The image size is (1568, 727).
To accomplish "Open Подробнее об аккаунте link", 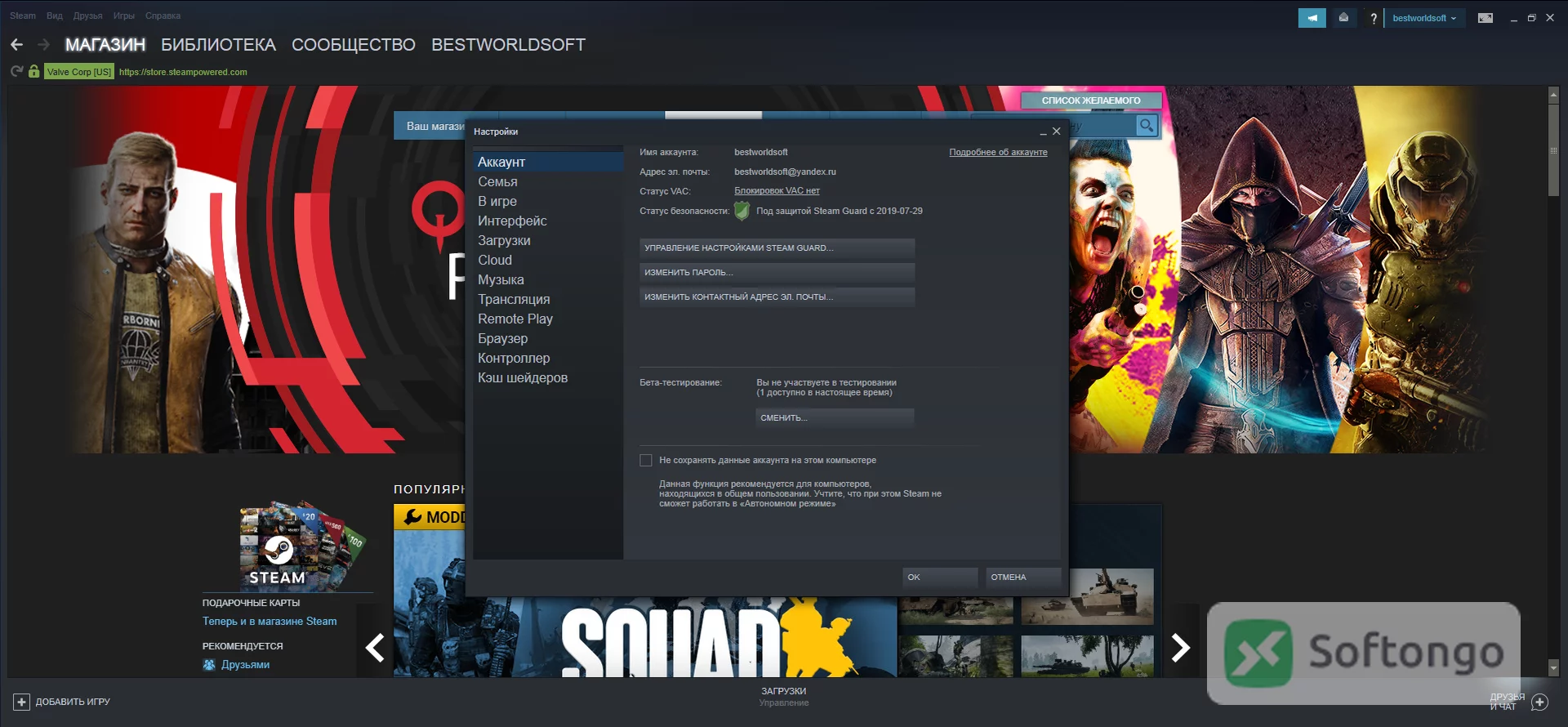I will pyautogui.click(x=998, y=153).
